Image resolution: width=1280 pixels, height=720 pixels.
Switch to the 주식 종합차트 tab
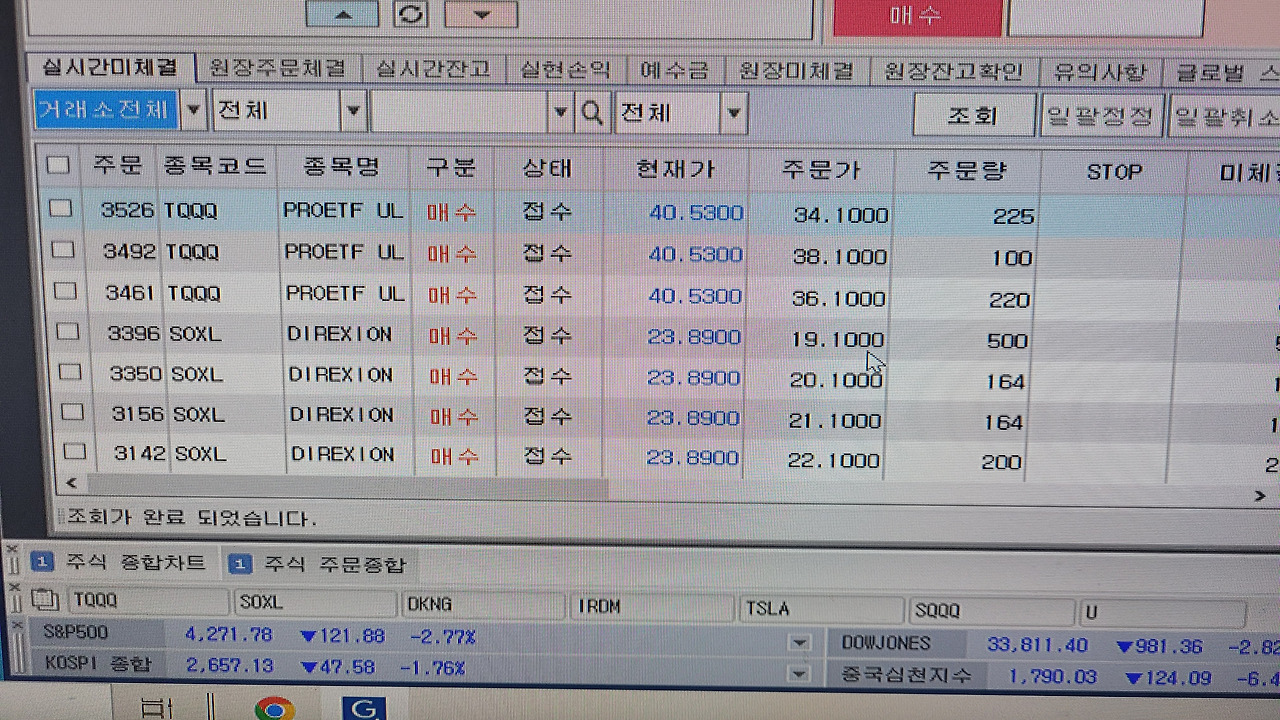(119, 563)
